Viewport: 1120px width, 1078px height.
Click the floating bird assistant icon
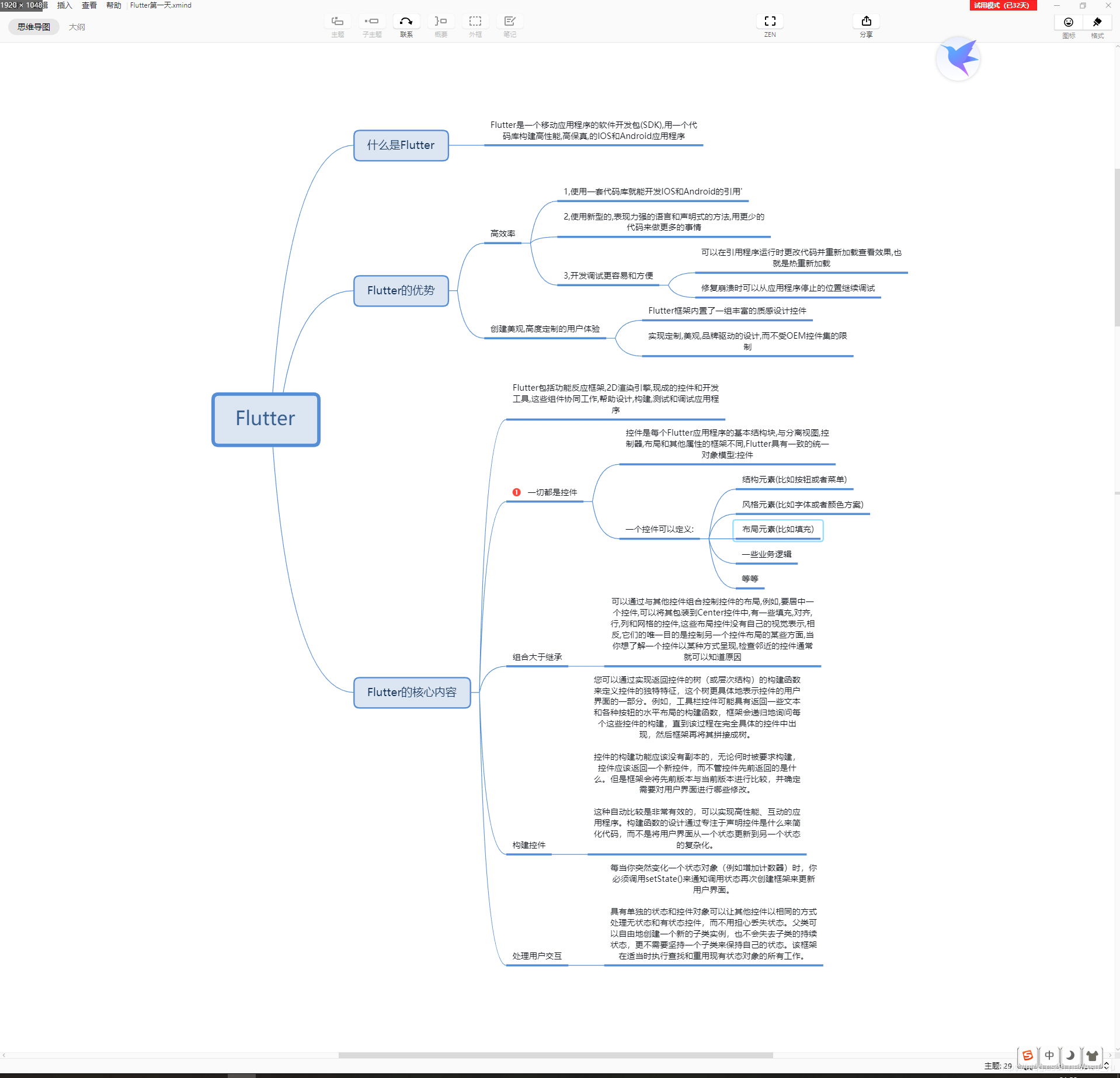[958, 58]
